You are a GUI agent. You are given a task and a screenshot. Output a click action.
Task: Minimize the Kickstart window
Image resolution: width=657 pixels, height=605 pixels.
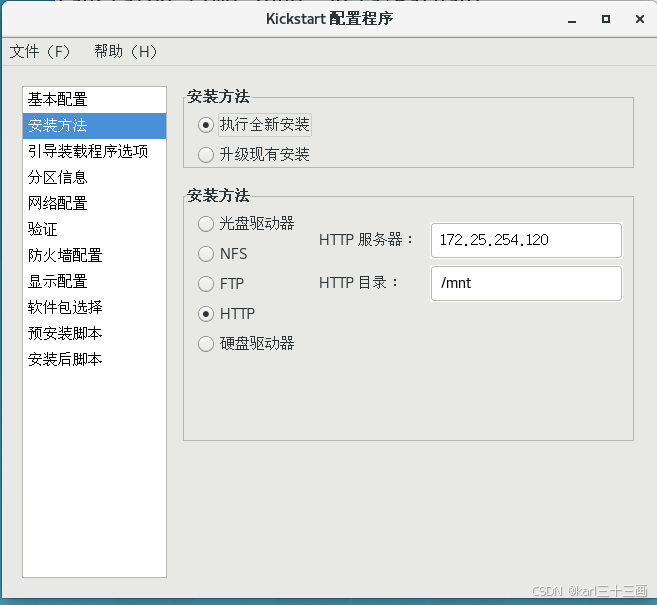pyautogui.click(x=572, y=20)
